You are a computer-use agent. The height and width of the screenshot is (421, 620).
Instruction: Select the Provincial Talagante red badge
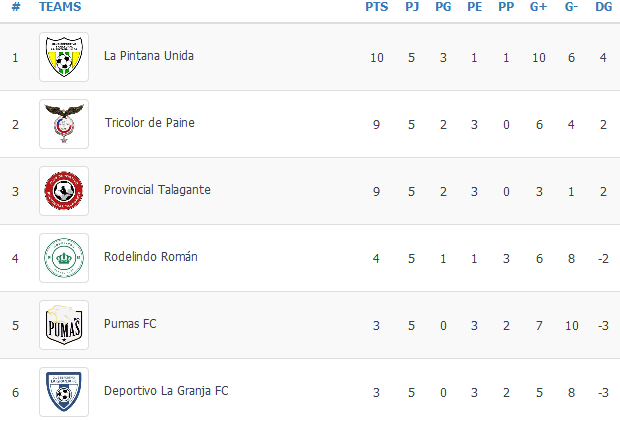(x=64, y=191)
